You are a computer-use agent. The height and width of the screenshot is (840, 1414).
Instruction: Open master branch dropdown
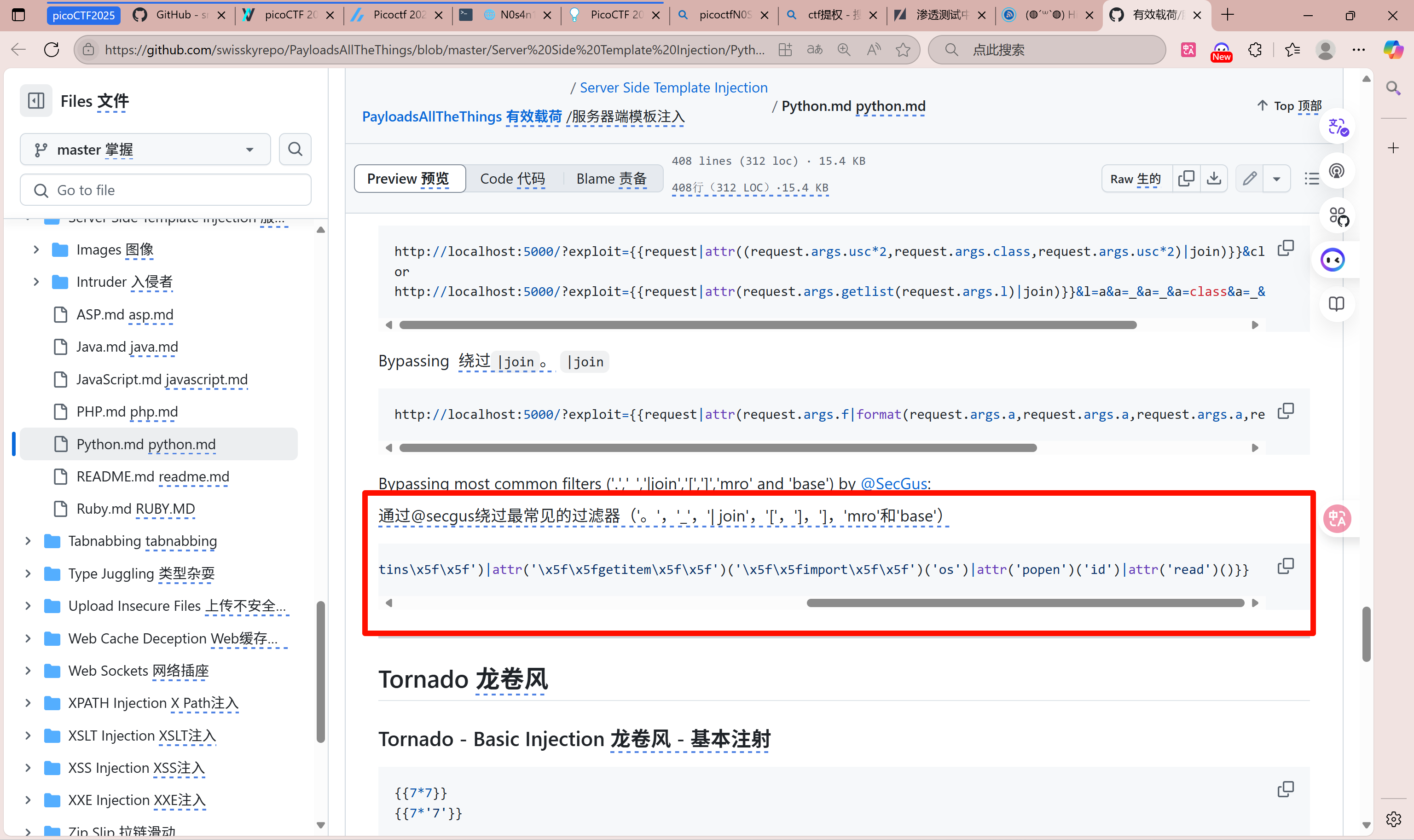[x=145, y=150]
